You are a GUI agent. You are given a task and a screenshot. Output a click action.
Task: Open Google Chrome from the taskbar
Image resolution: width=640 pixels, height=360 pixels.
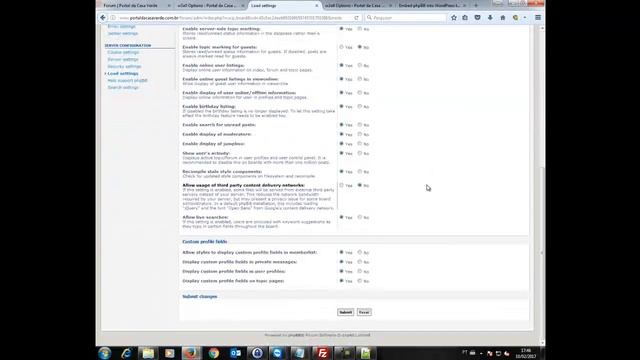point(213,353)
